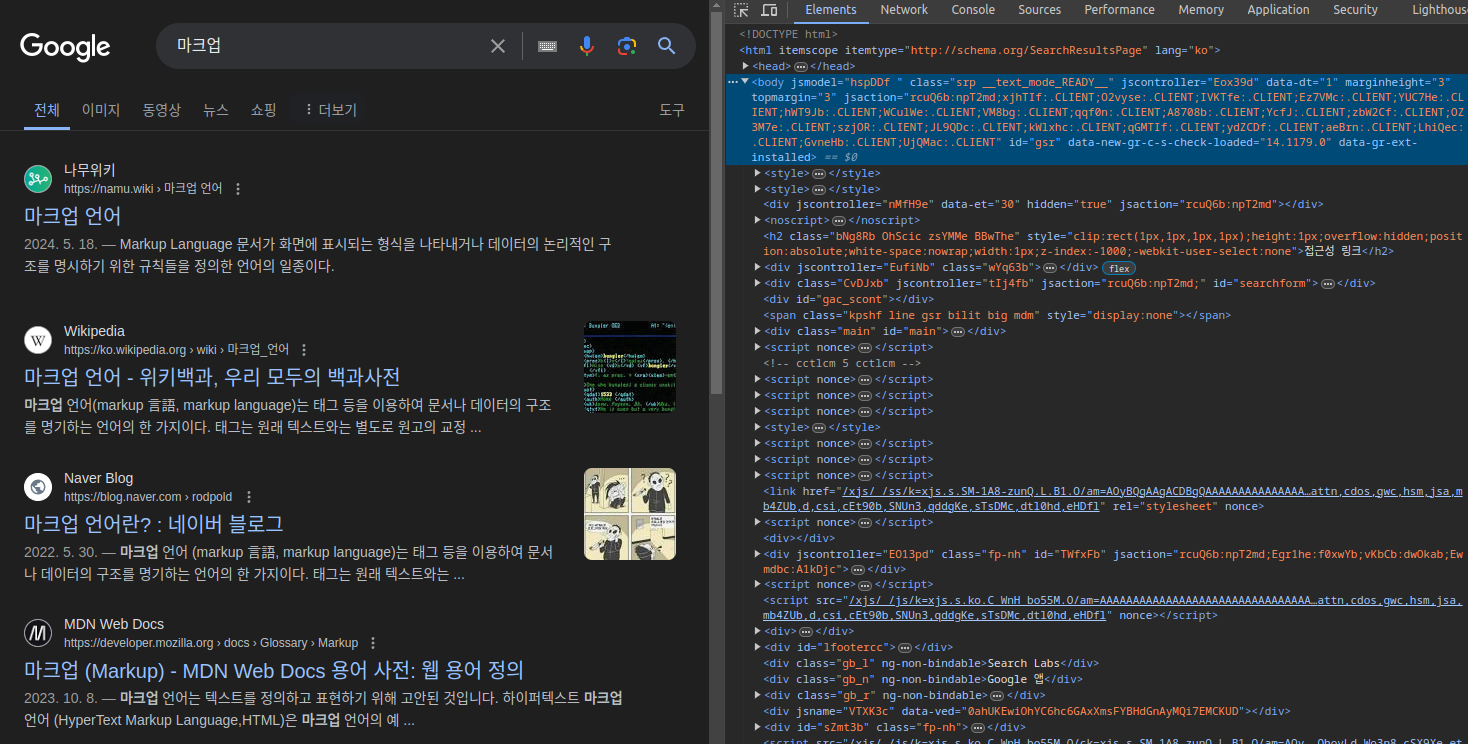Image resolution: width=1468 pixels, height=744 pixels.
Task: Open Google Lens image search
Action: (627, 46)
